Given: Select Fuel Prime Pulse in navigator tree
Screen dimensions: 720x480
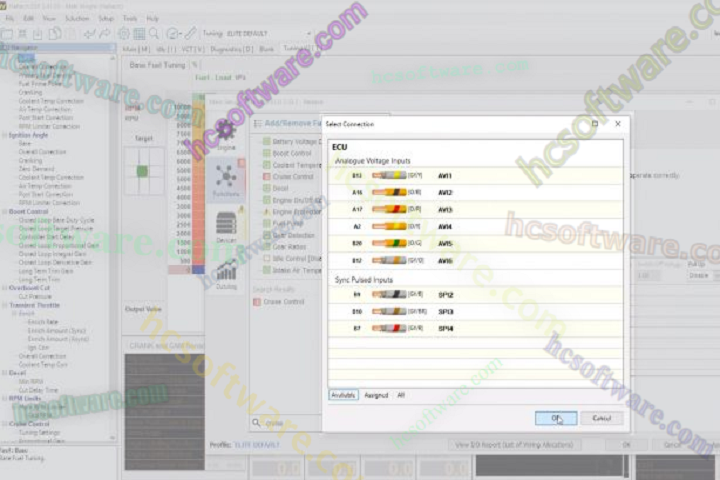Looking at the screenshot, I should pos(40,84).
